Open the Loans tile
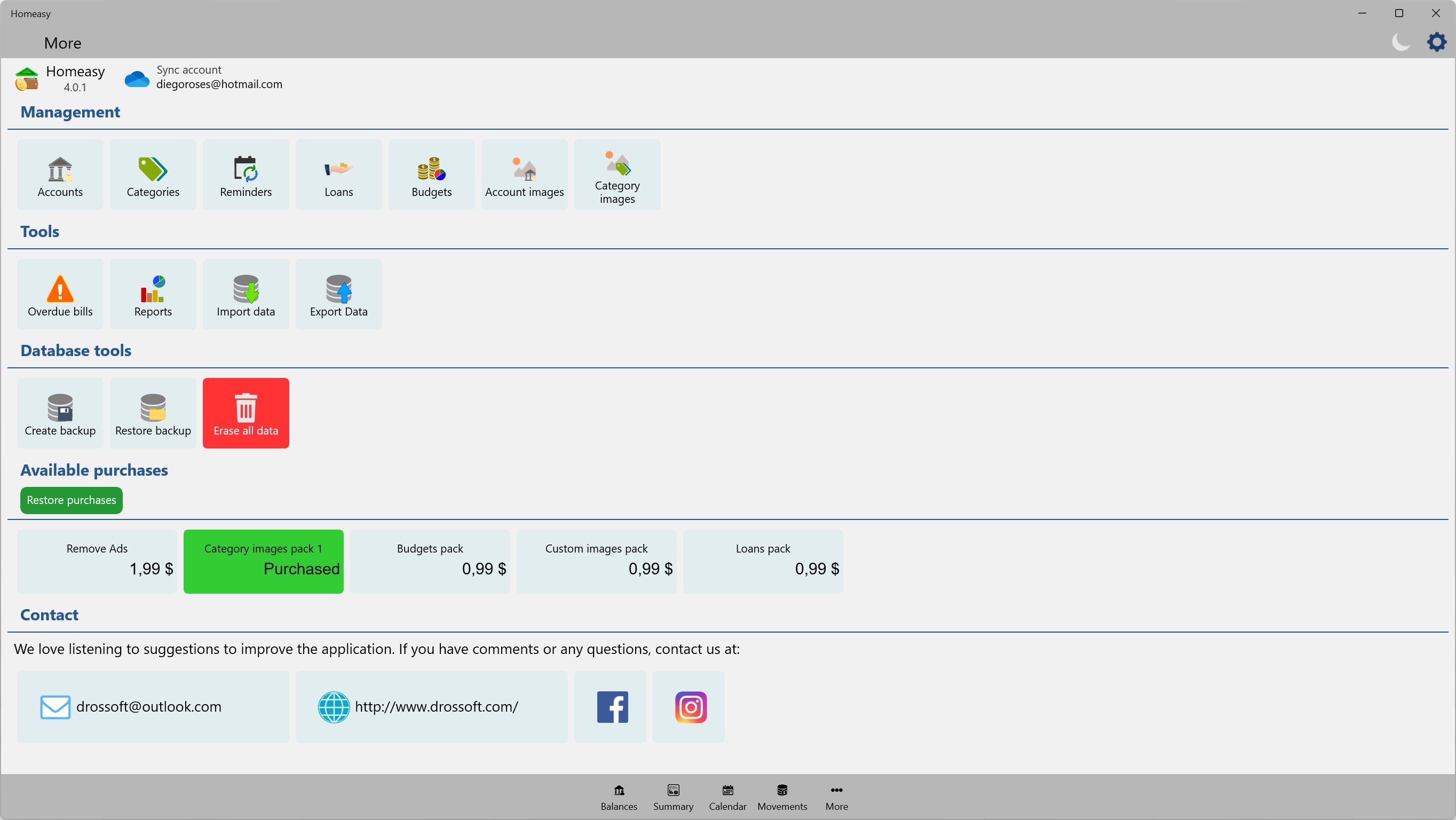 pos(338,175)
